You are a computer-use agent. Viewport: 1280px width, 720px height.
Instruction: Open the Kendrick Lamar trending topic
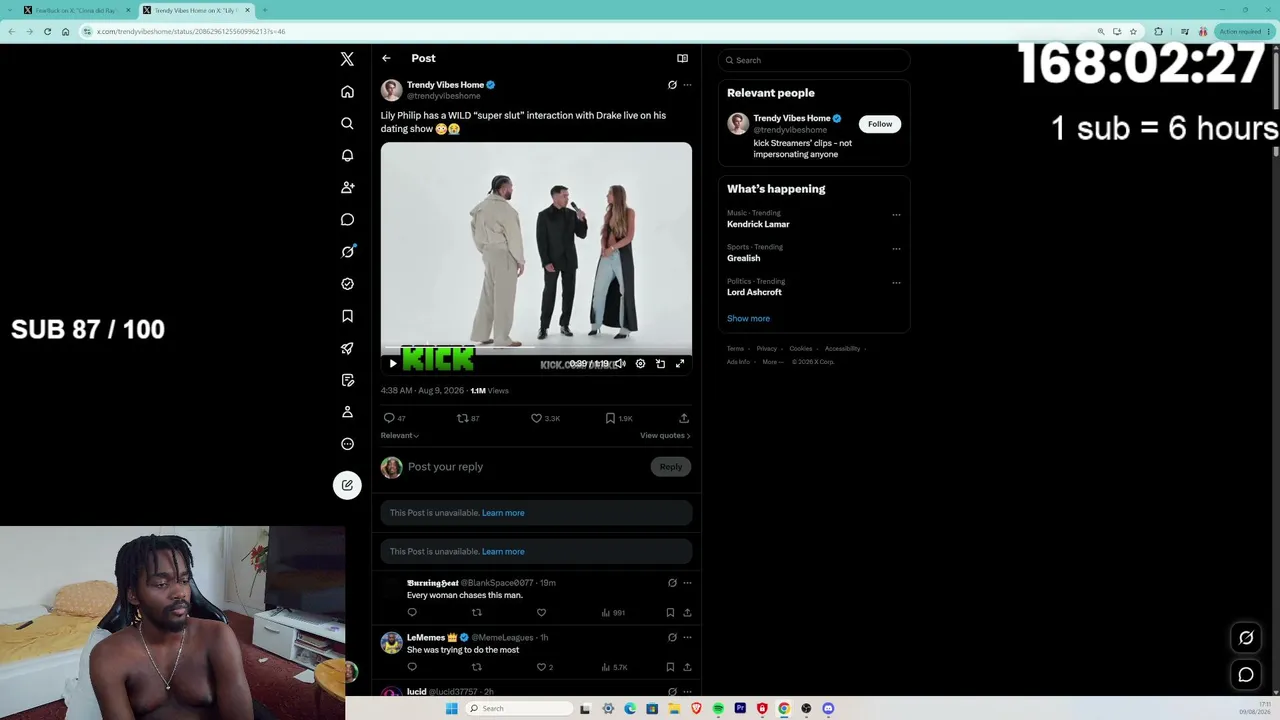pyautogui.click(x=758, y=225)
